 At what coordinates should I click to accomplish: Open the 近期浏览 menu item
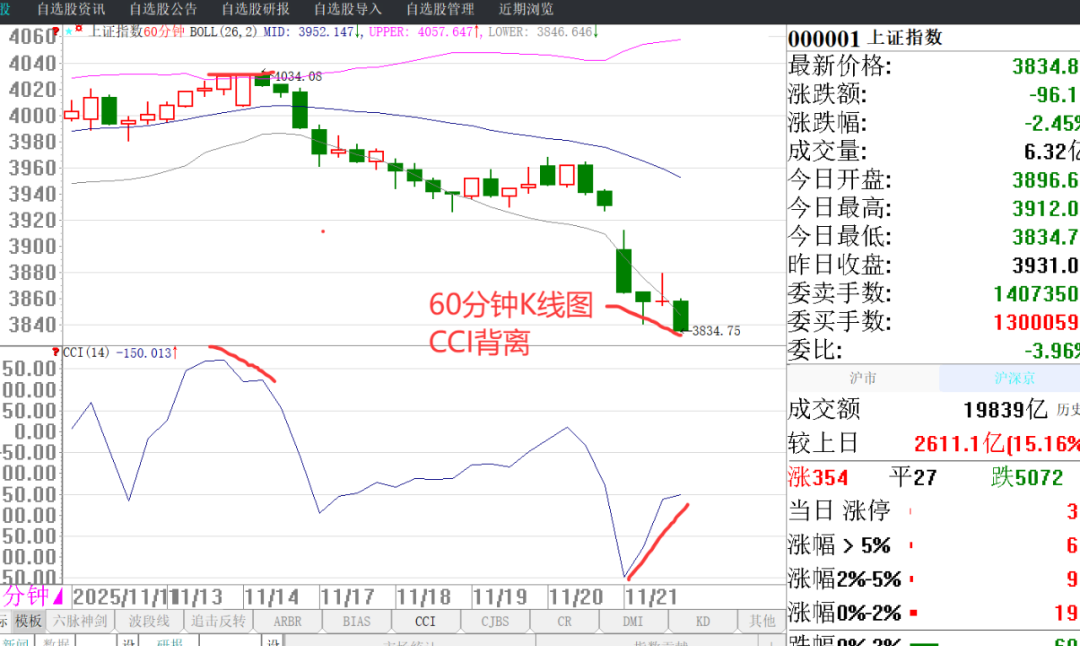(526, 9)
